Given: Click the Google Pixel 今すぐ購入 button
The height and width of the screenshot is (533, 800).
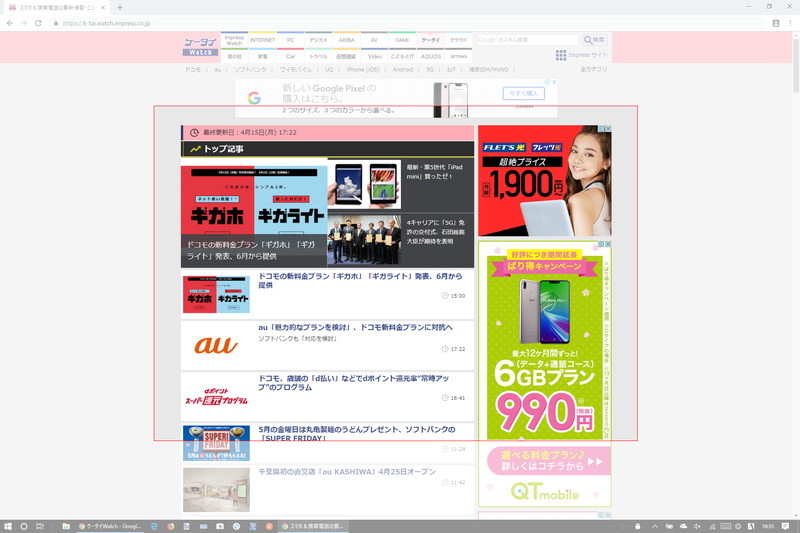Looking at the screenshot, I should [x=523, y=93].
